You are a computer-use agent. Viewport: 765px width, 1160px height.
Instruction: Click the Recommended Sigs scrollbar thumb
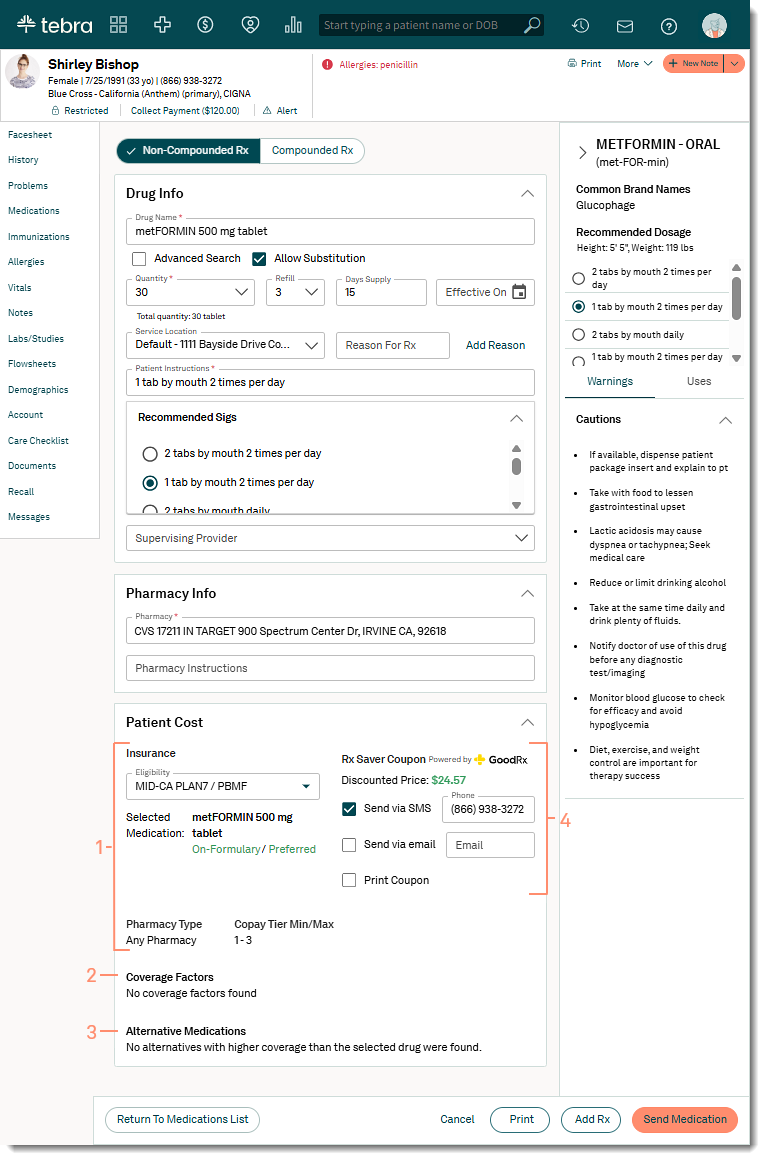coord(516,466)
